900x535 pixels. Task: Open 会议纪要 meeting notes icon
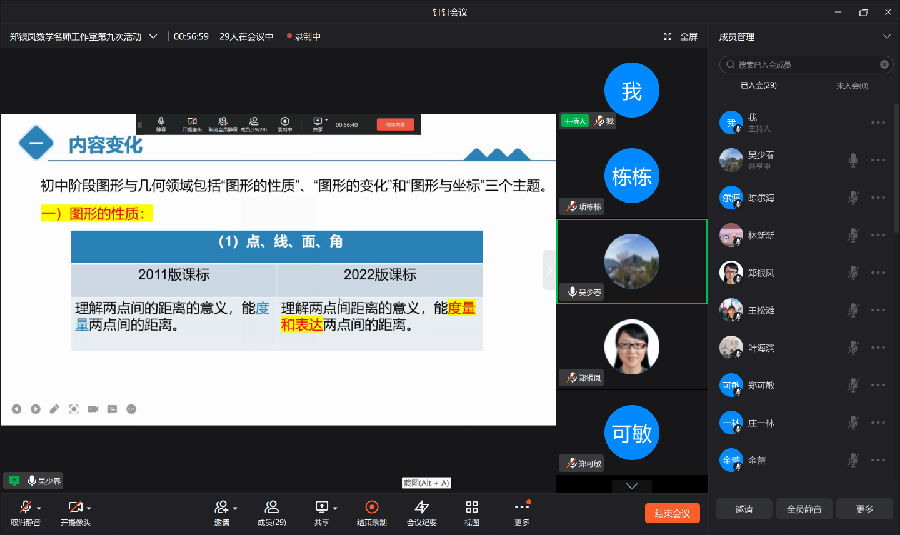click(421, 508)
